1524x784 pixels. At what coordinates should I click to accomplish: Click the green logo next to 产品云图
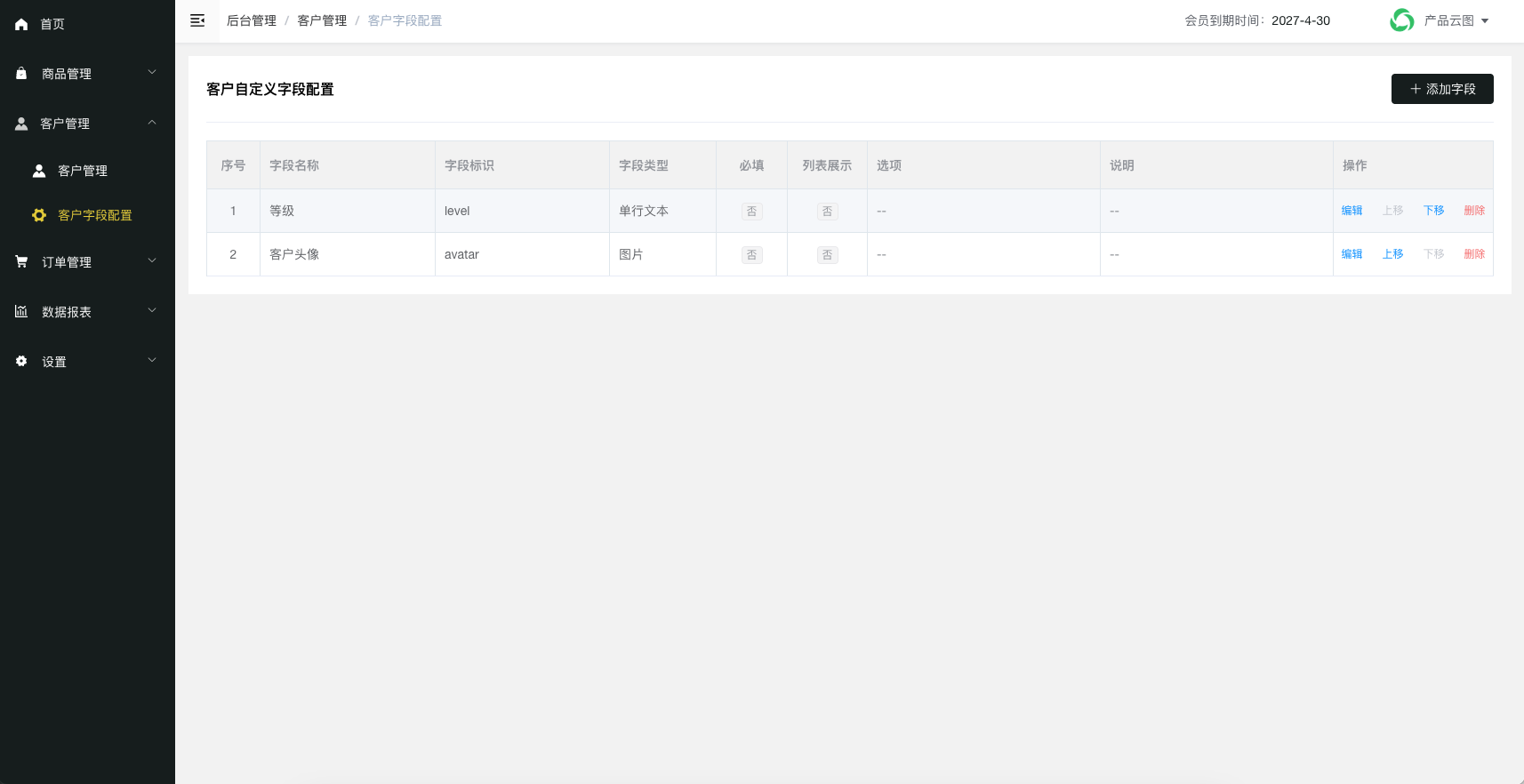point(1402,20)
